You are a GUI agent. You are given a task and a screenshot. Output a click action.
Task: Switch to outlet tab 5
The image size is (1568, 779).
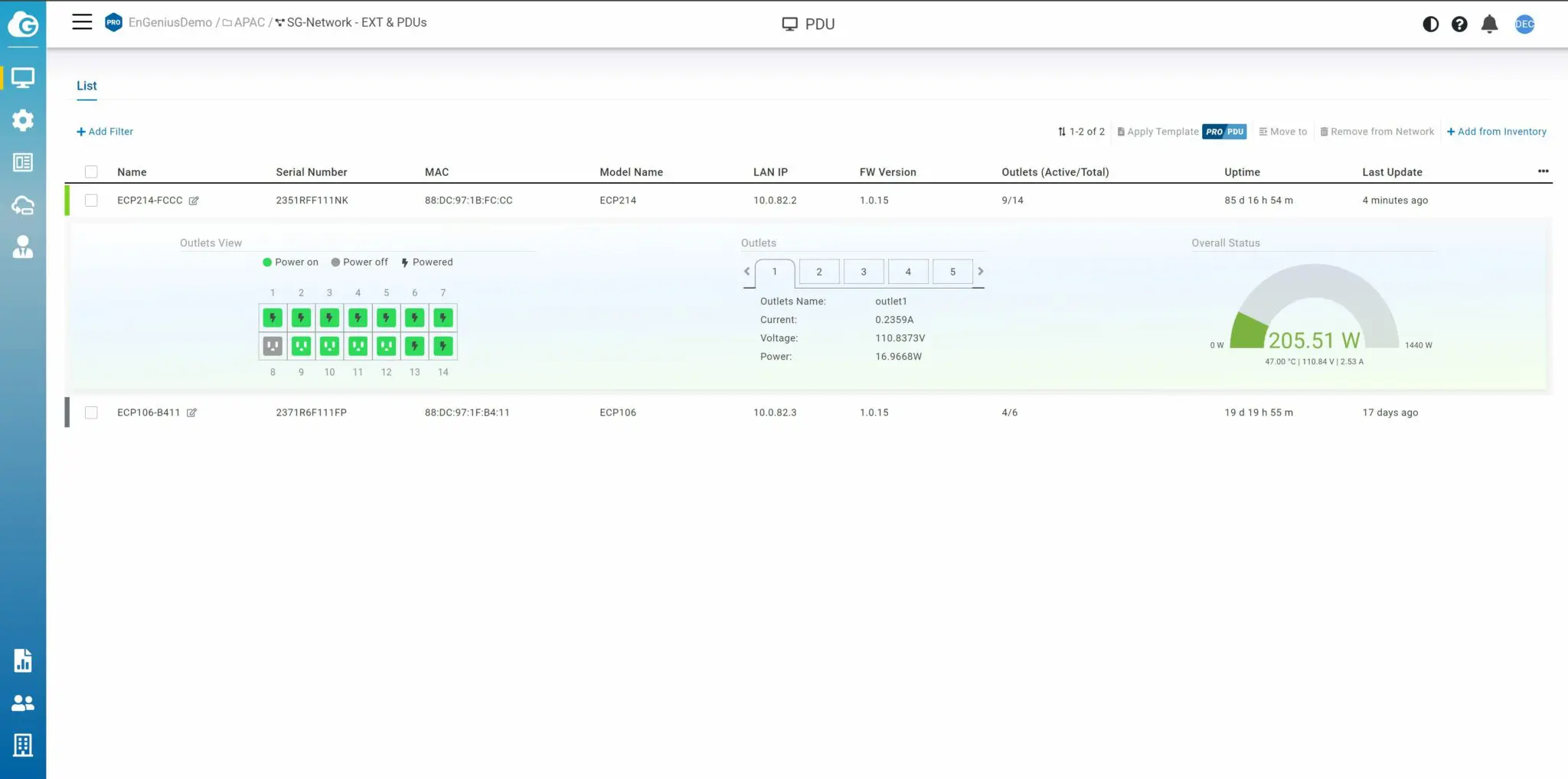pos(952,272)
